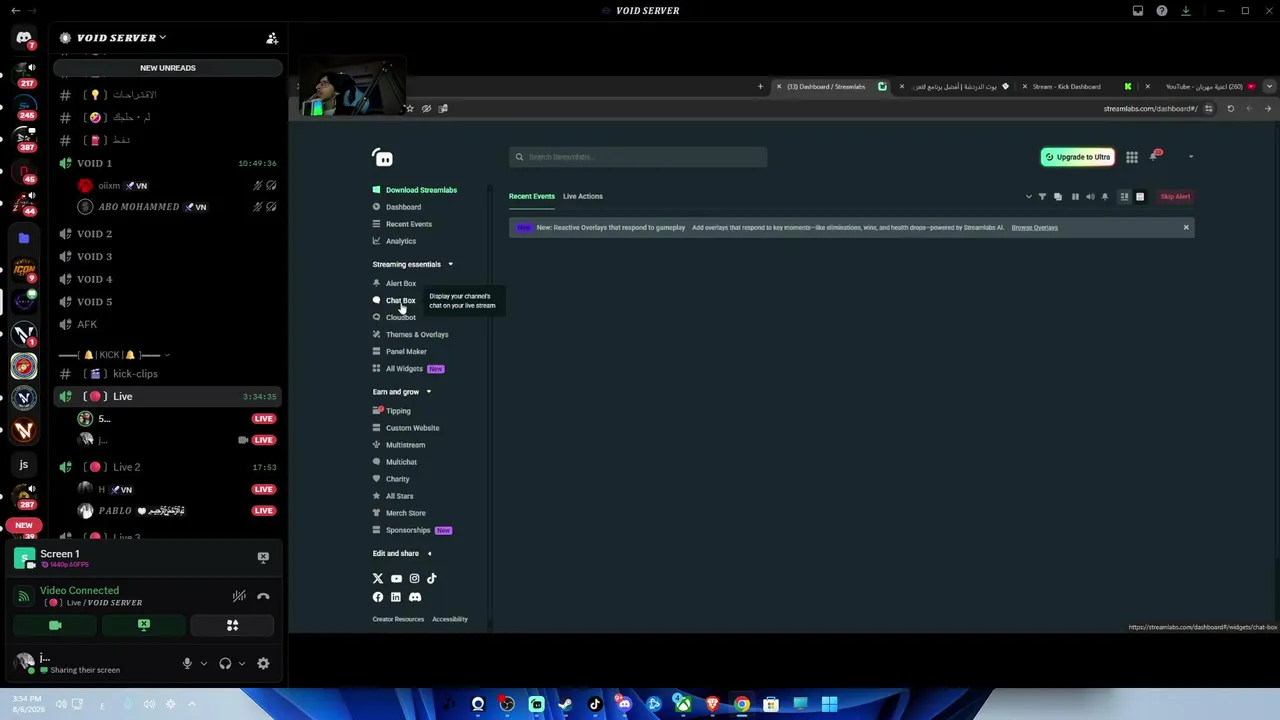The image size is (1280, 720).
Task: Expand the Edit and share section
Action: coord(429,554)
